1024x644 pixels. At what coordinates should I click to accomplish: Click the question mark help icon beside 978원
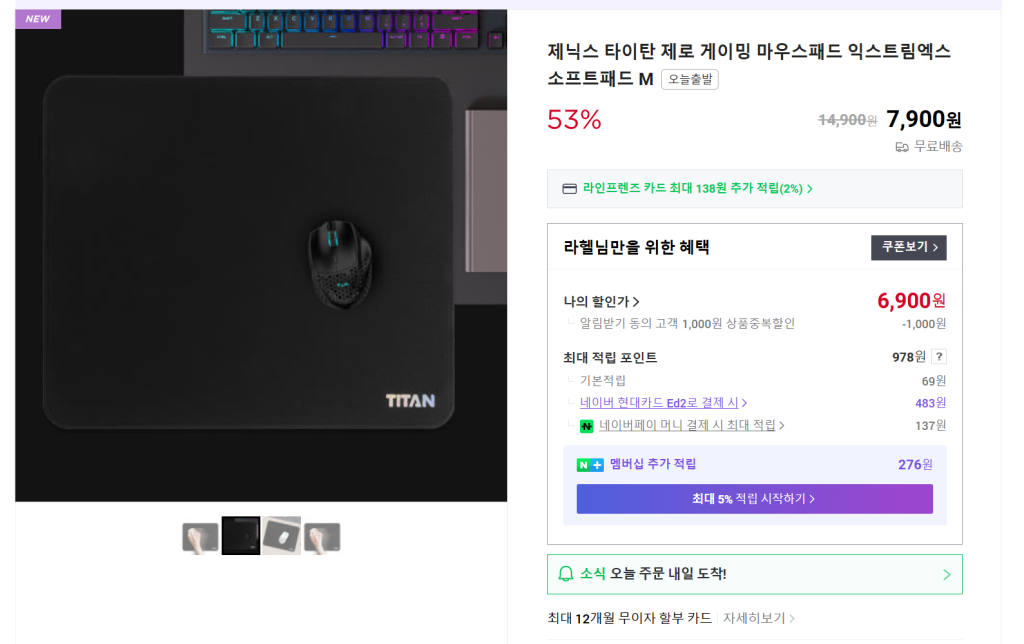(x=938, y=357)
